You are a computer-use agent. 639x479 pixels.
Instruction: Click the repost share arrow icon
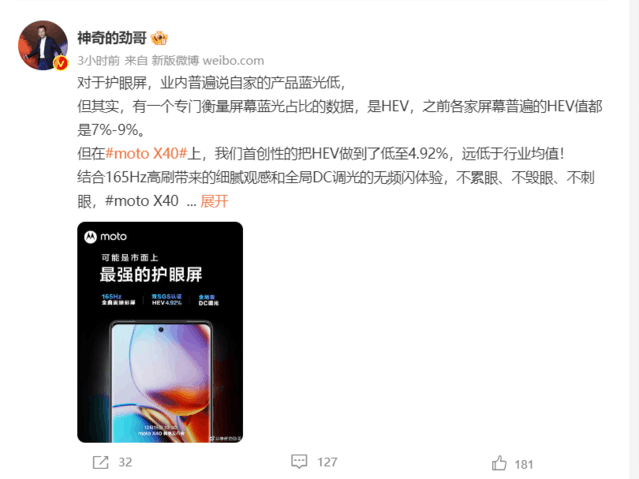click(x=100, y=462)
